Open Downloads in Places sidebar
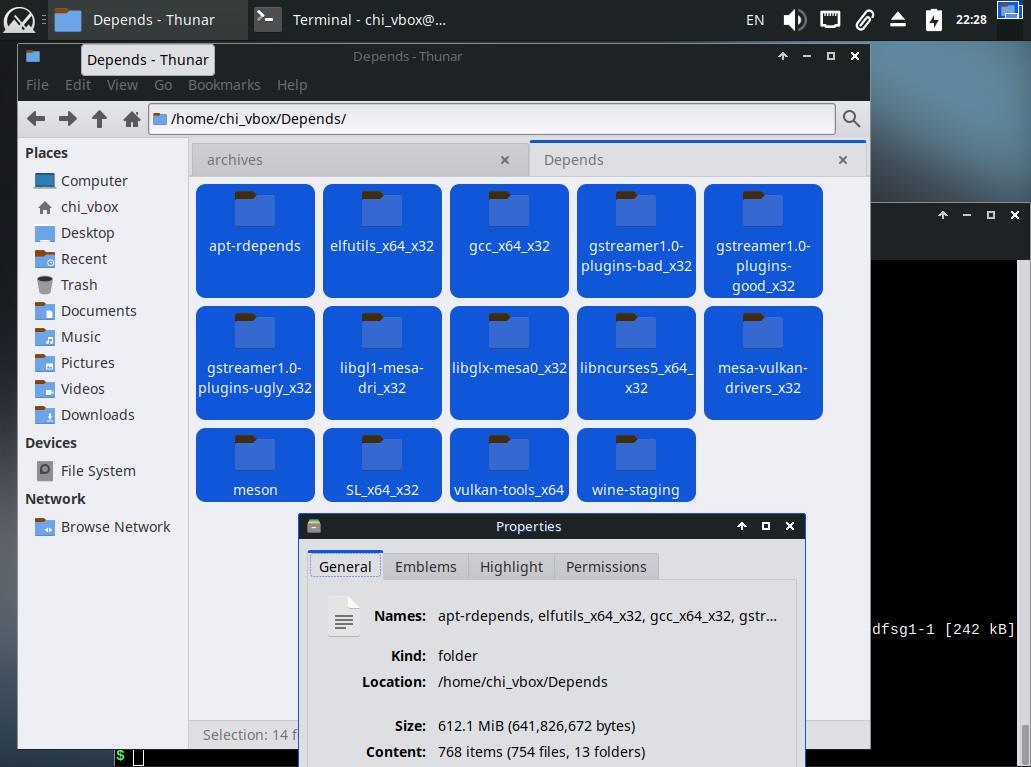Image resolution: width=1031 pixels, height=767 pixels. (x=97, y=414)
